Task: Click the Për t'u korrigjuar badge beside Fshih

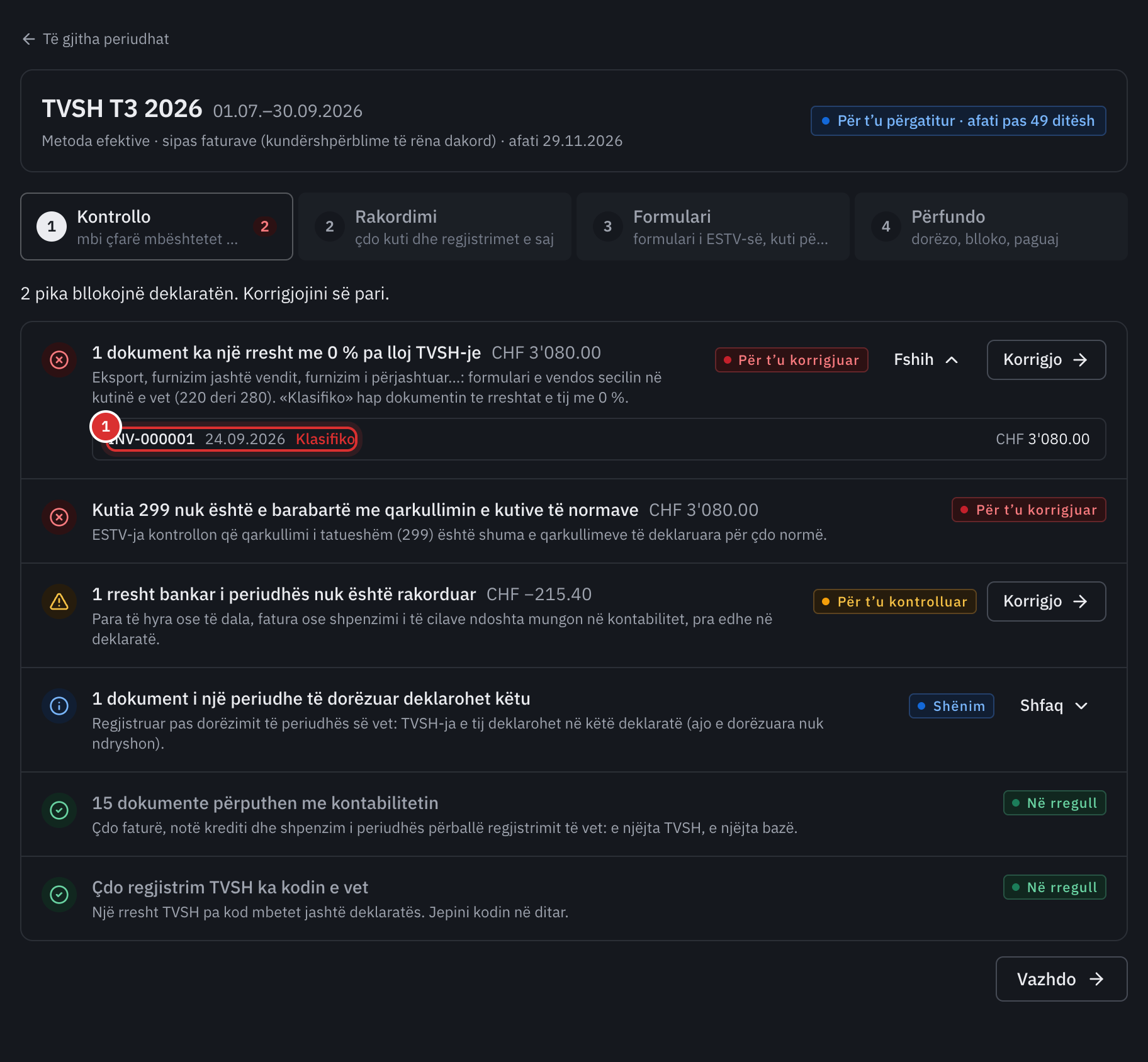Action: click(x=792, y=360)
